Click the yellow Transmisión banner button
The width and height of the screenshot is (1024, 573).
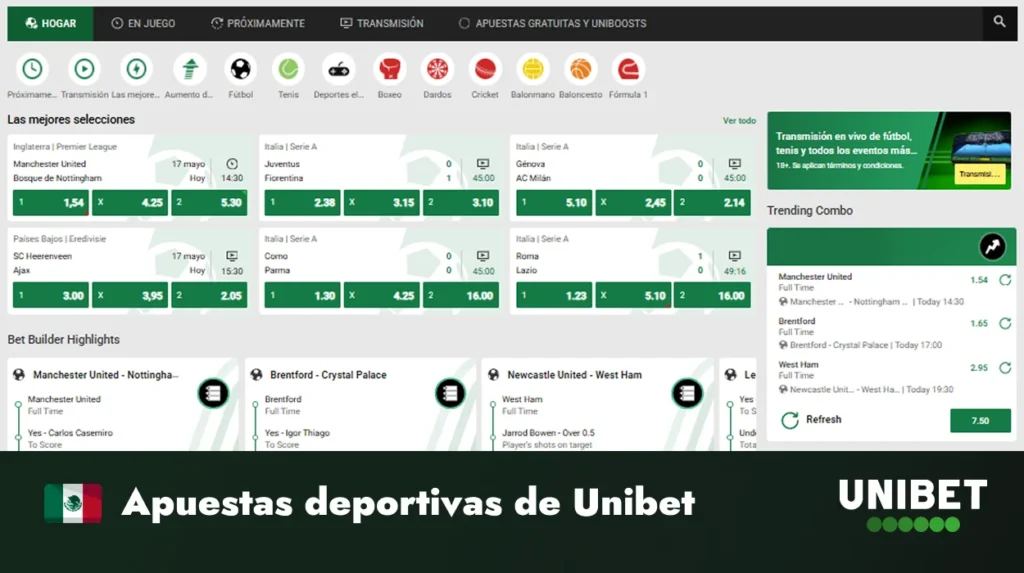[980, 174]
